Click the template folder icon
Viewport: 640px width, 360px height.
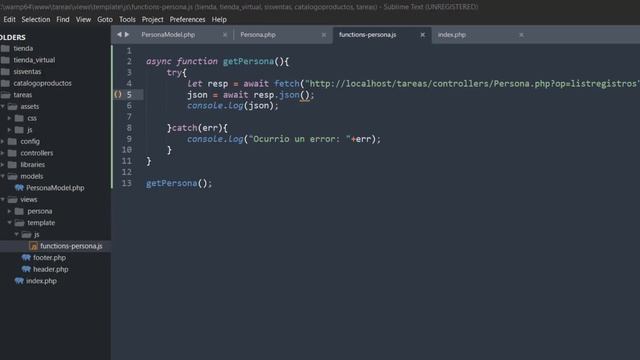pos(19,223)
